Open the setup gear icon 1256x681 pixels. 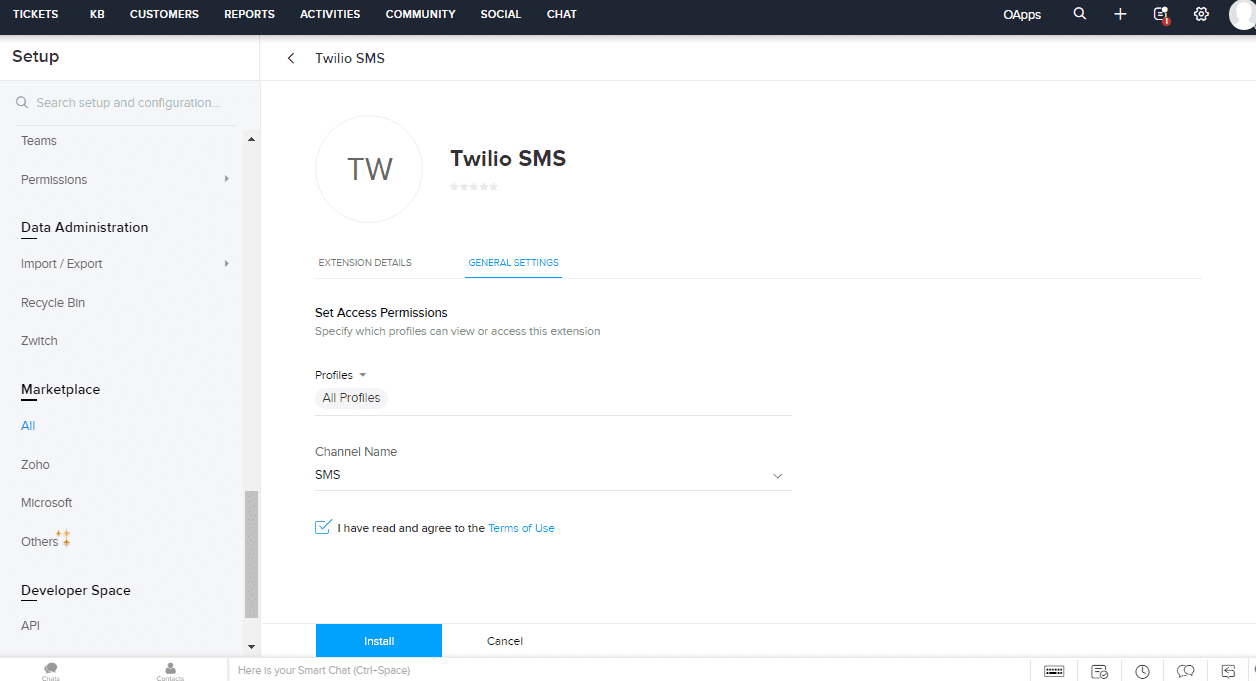(x=1201, y=14)
